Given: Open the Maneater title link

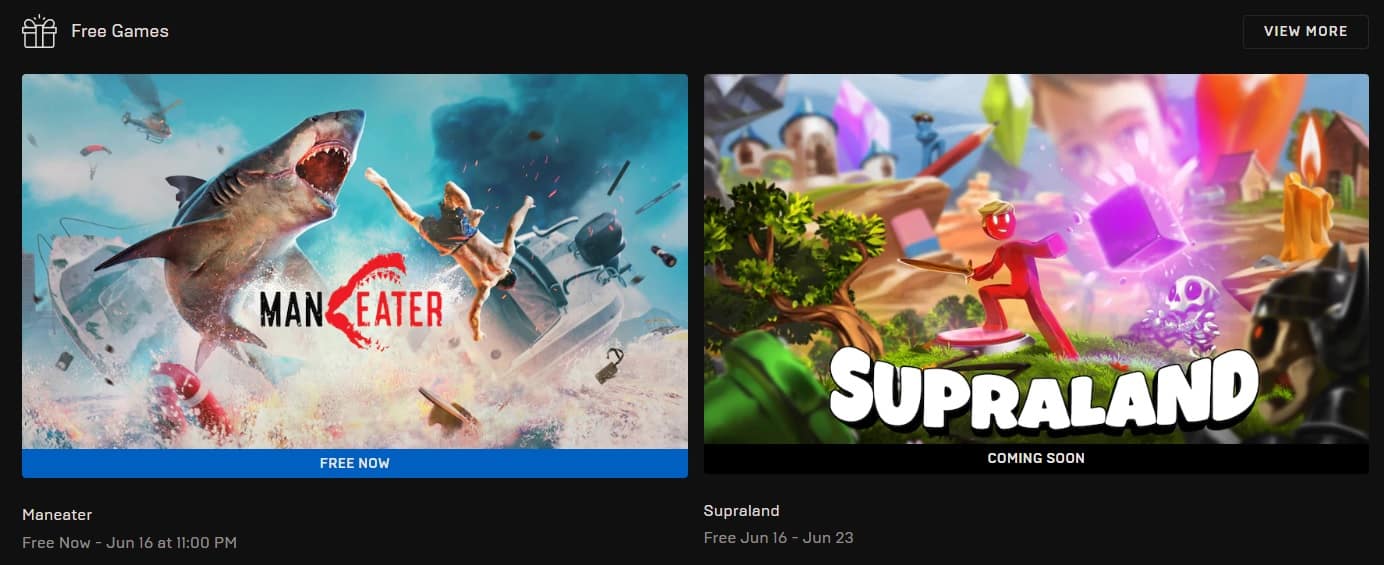Looking at the screenshot, I should pos(57,514).
